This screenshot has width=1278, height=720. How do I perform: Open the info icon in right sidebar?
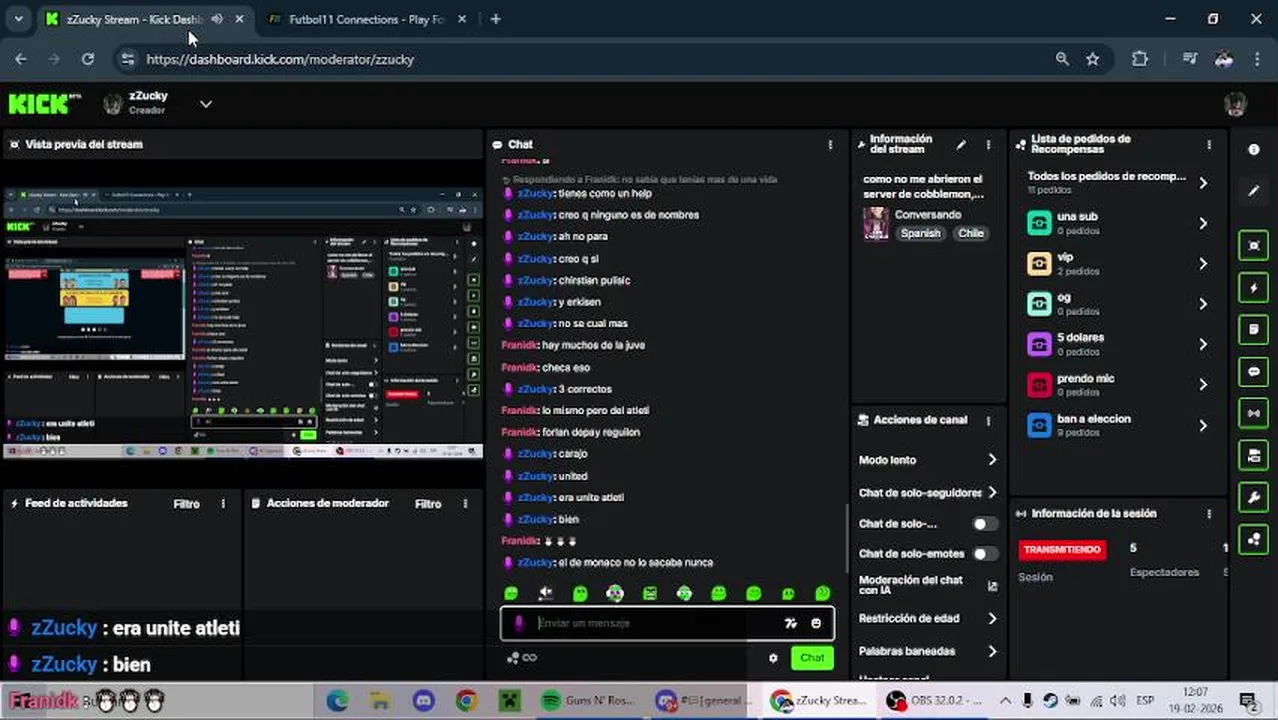pyautogui.click(x=1254, y=149)
